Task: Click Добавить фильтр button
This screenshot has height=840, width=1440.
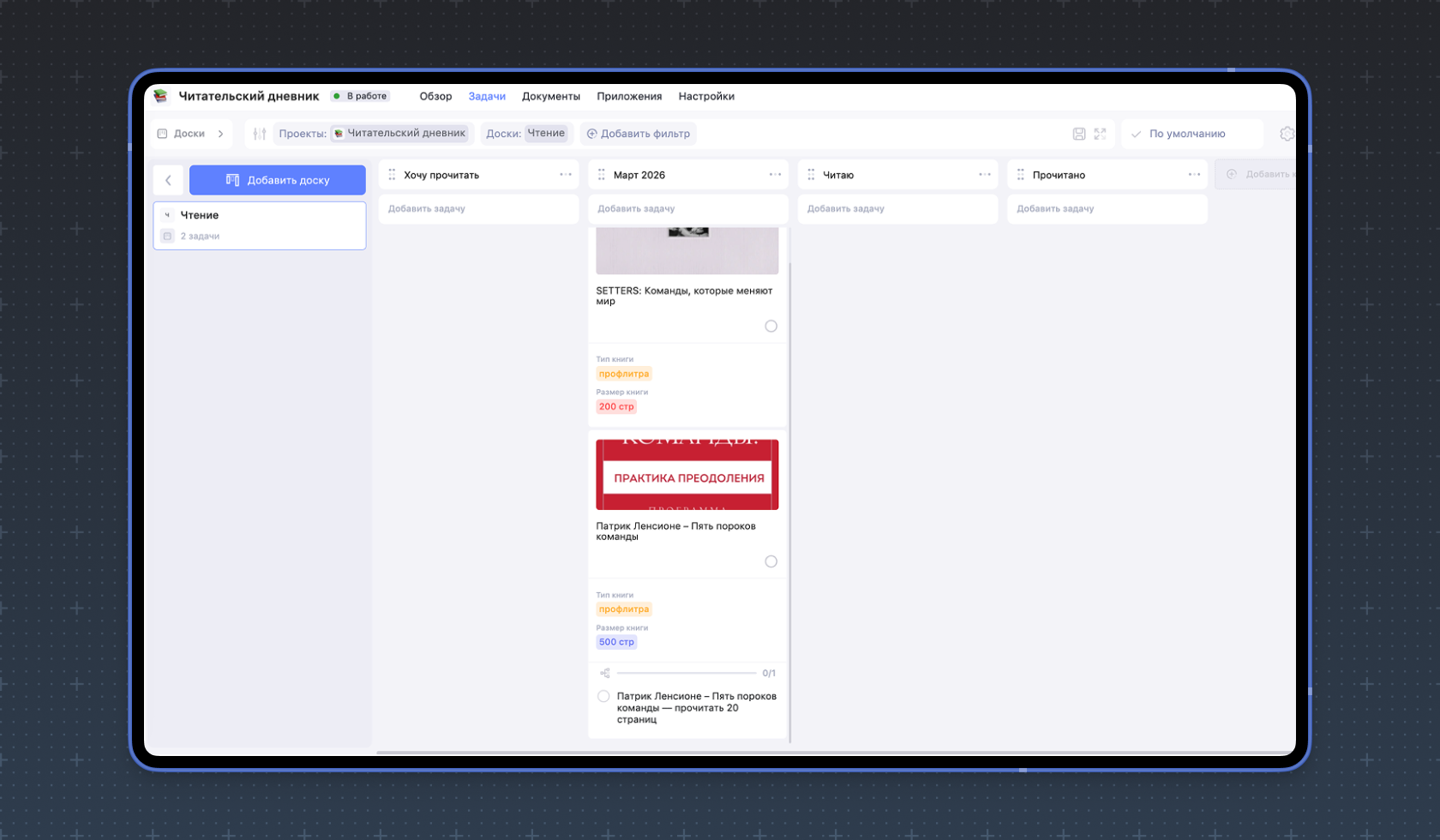Action: point(639,134)
